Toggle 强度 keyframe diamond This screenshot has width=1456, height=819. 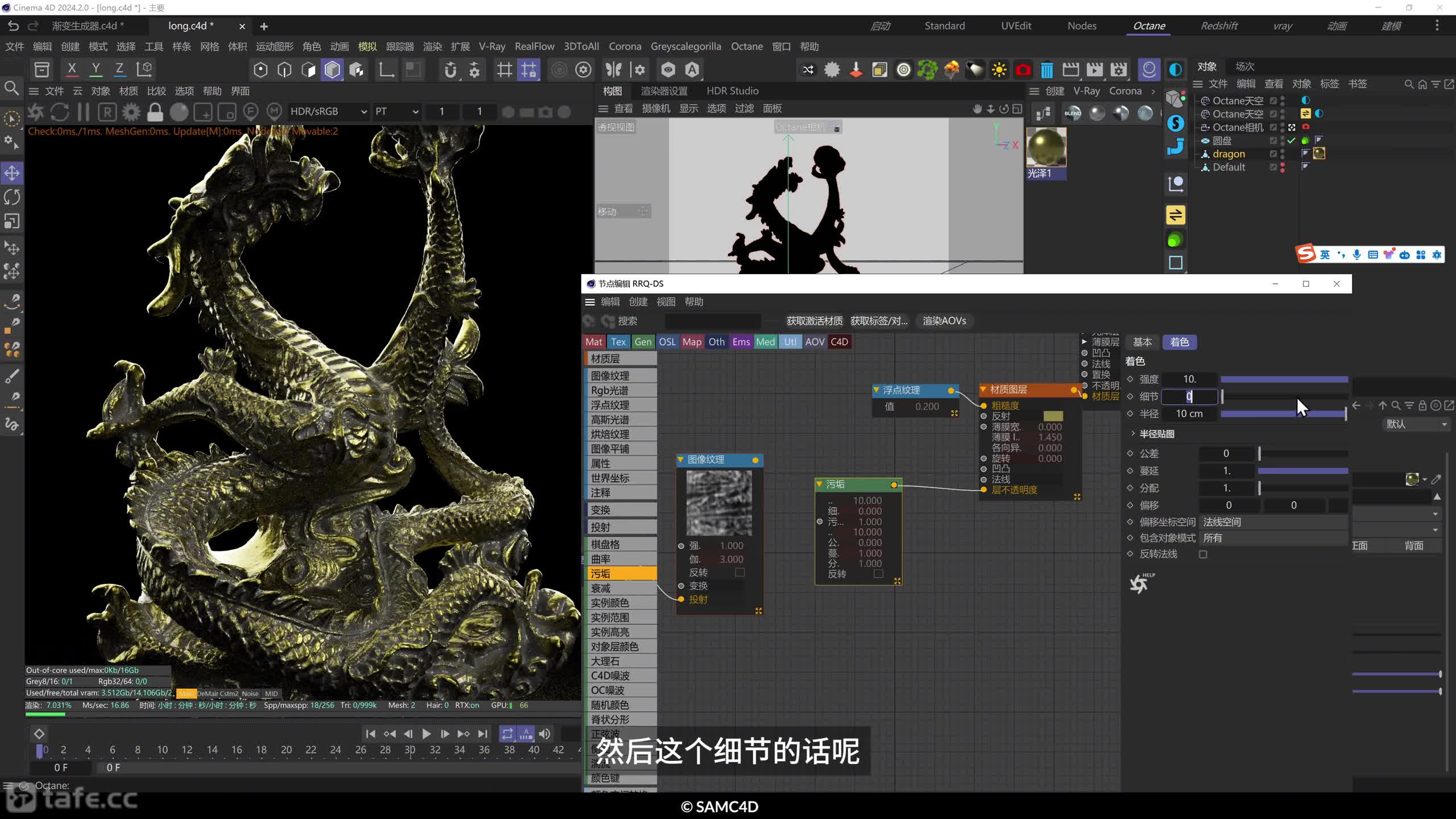[x=1130, y=379]
